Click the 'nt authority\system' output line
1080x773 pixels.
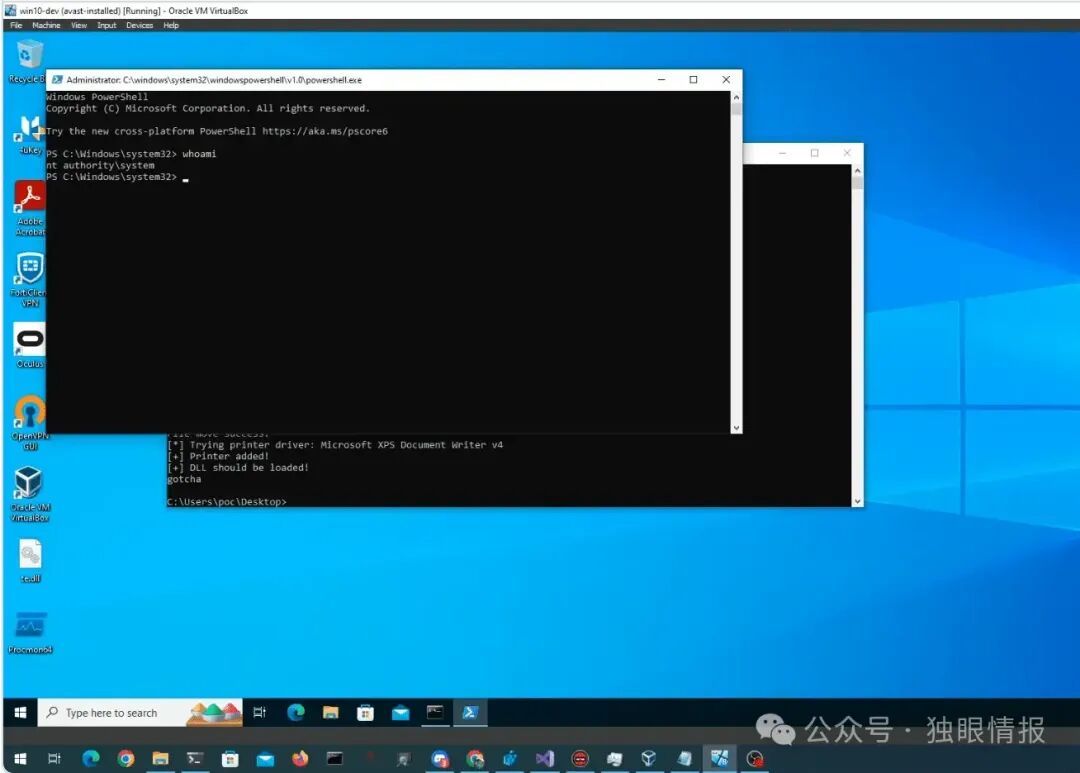(x=101, y=165)
